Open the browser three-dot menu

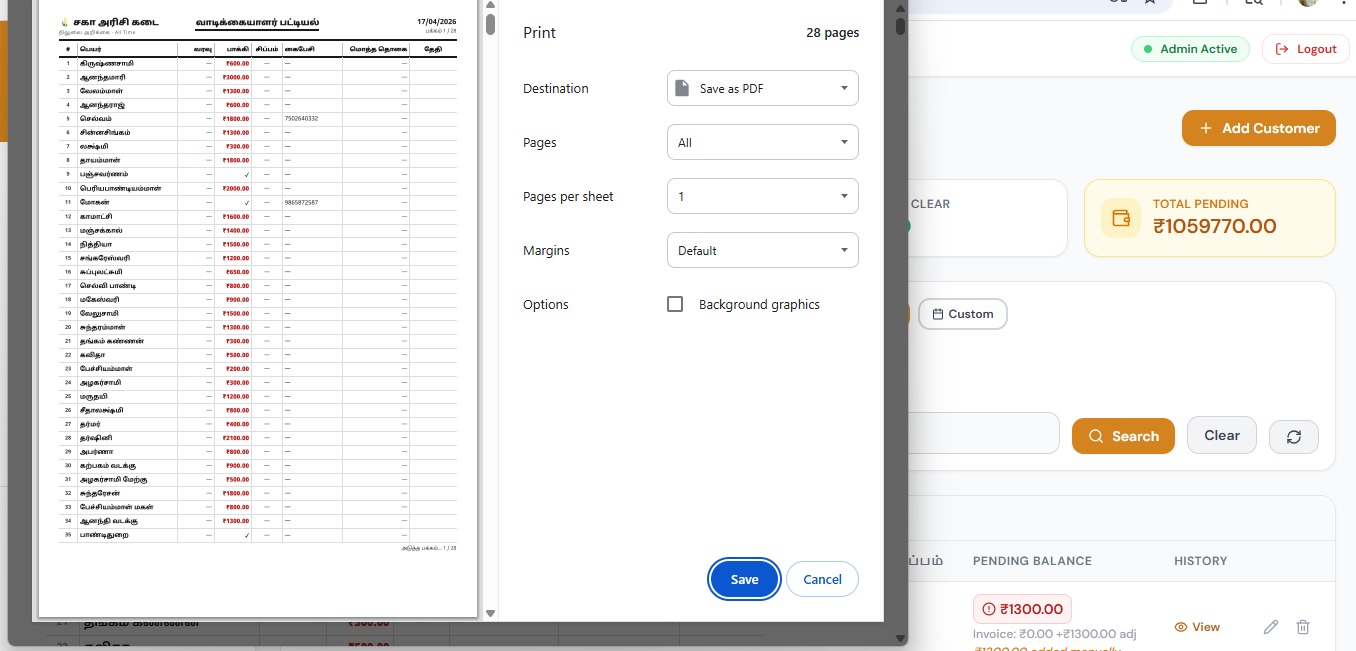[x=1345, y=4]
